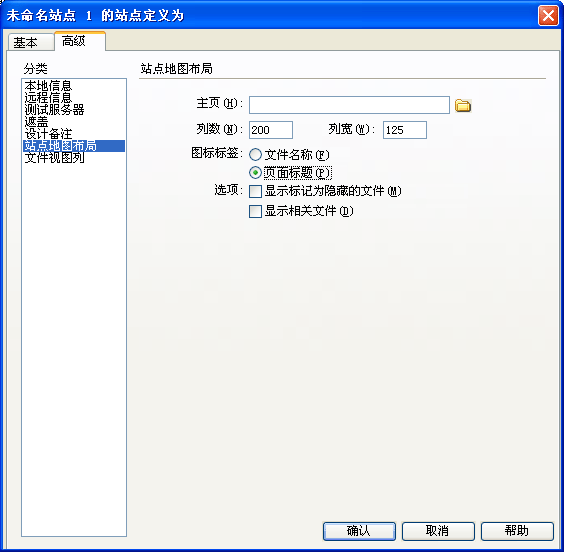
Task: Check the 显示相关文件 option
Action: (255, 211)
